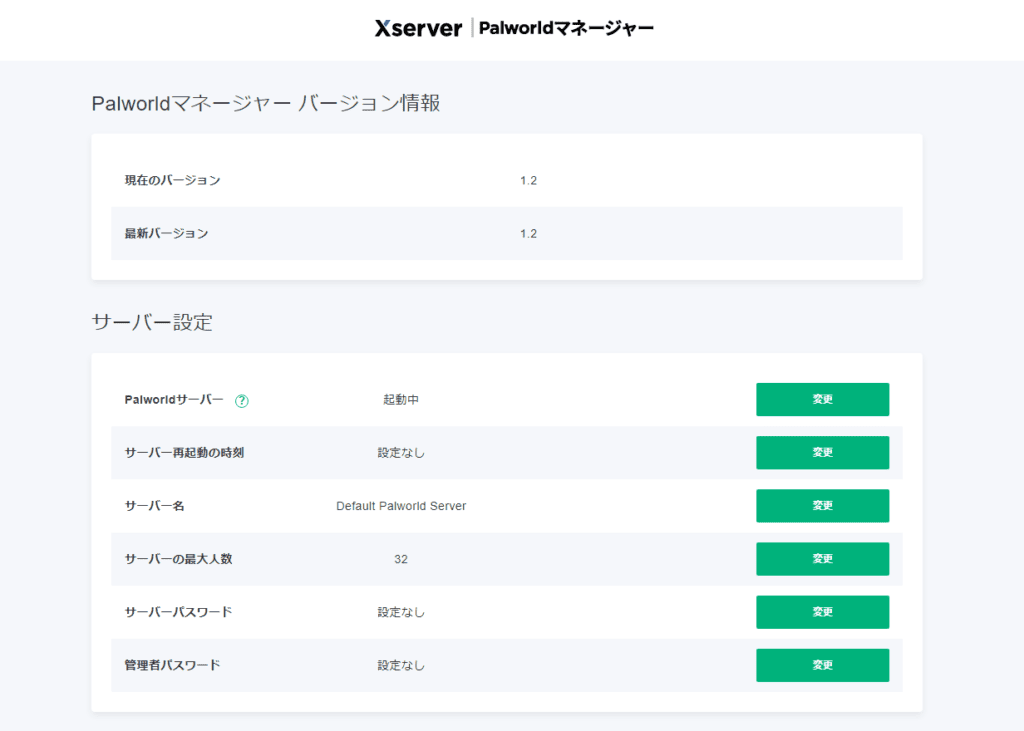Select the 現在のバージョン label

(x=172, y=180)
